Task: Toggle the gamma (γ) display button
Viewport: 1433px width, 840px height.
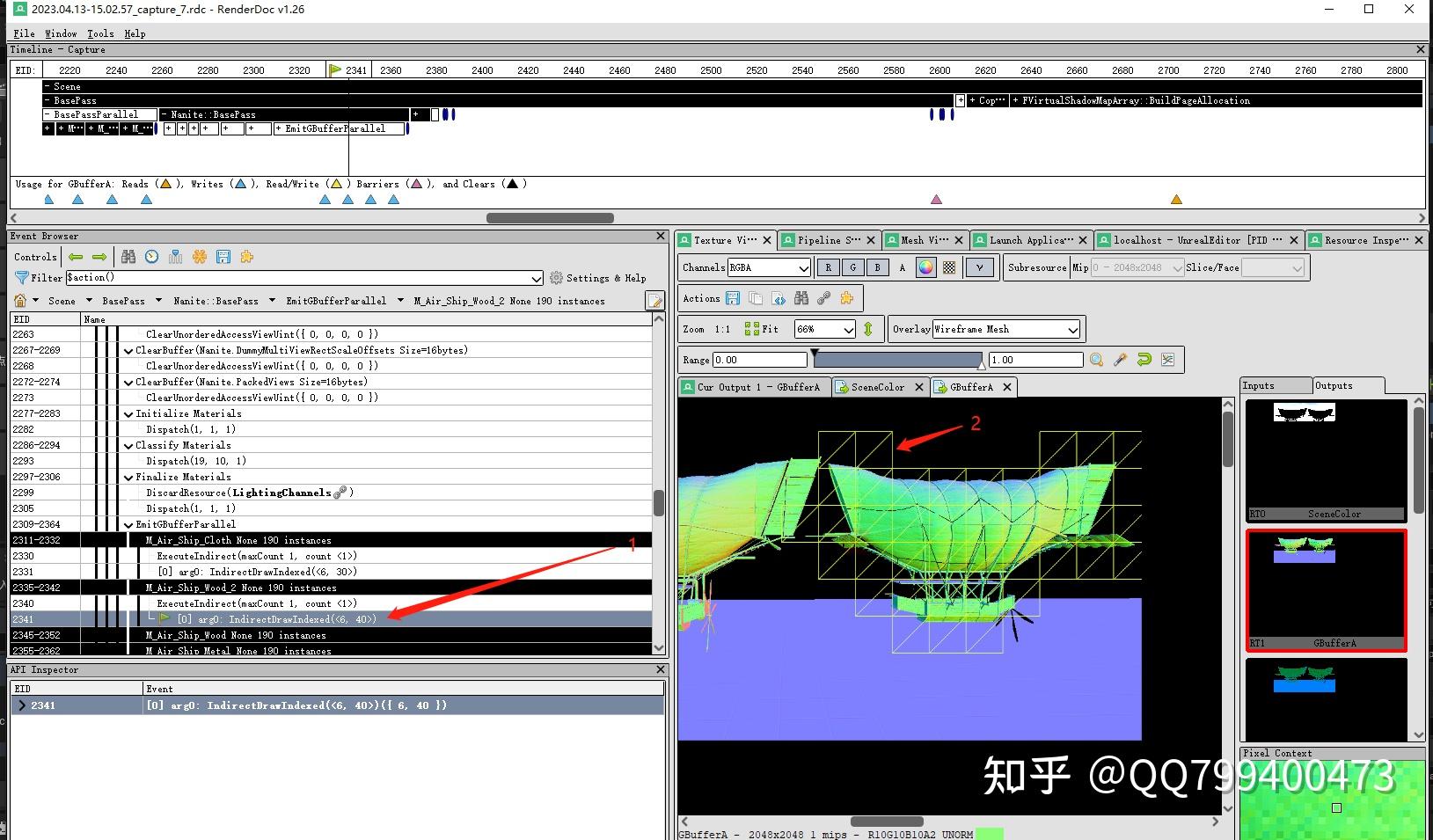Action: click(x=979, y=267)
